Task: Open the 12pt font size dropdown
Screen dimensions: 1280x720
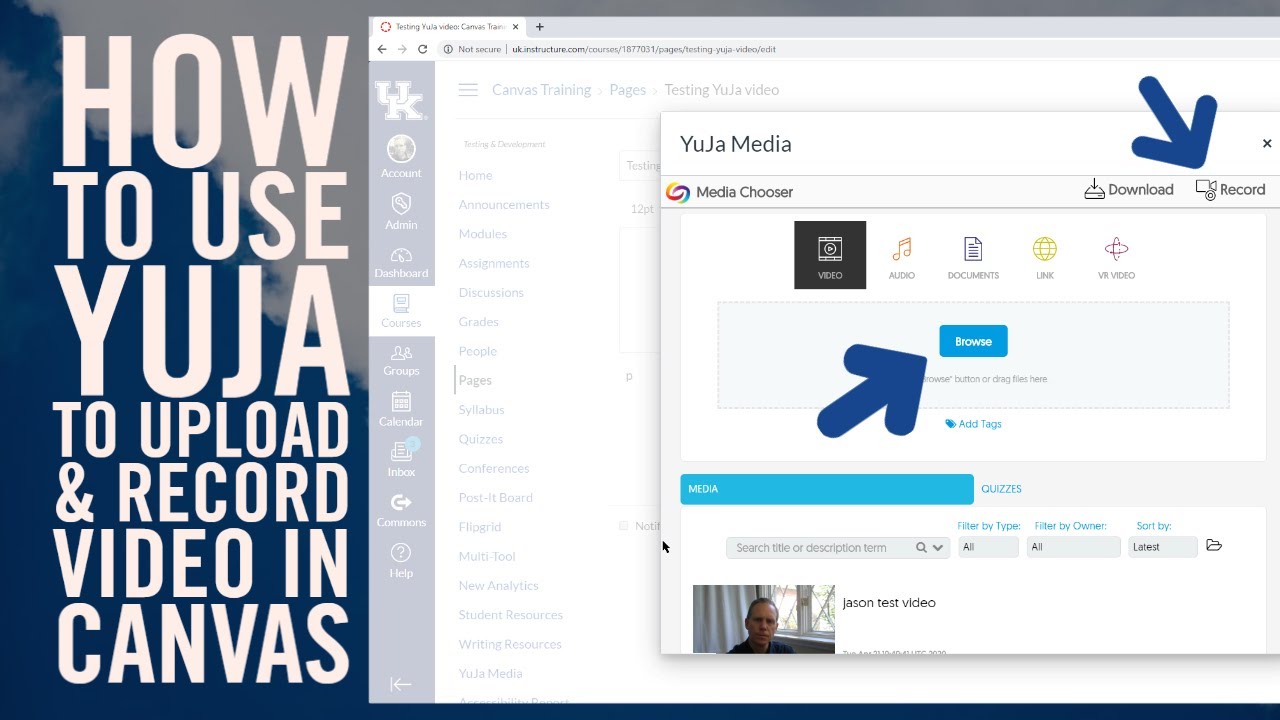Action: pos(642,210)
